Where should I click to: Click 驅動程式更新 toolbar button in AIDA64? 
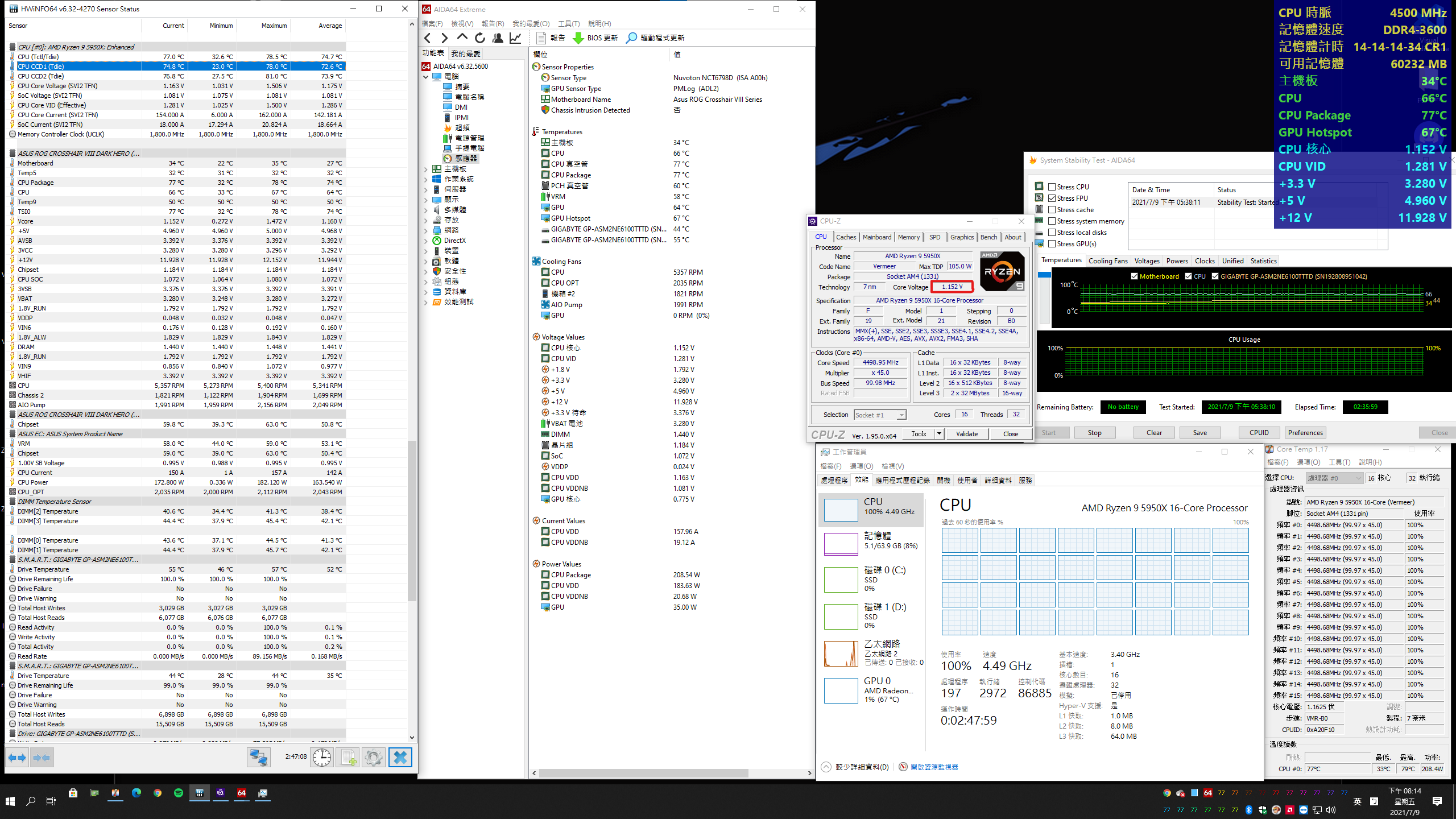pos(655,38)
